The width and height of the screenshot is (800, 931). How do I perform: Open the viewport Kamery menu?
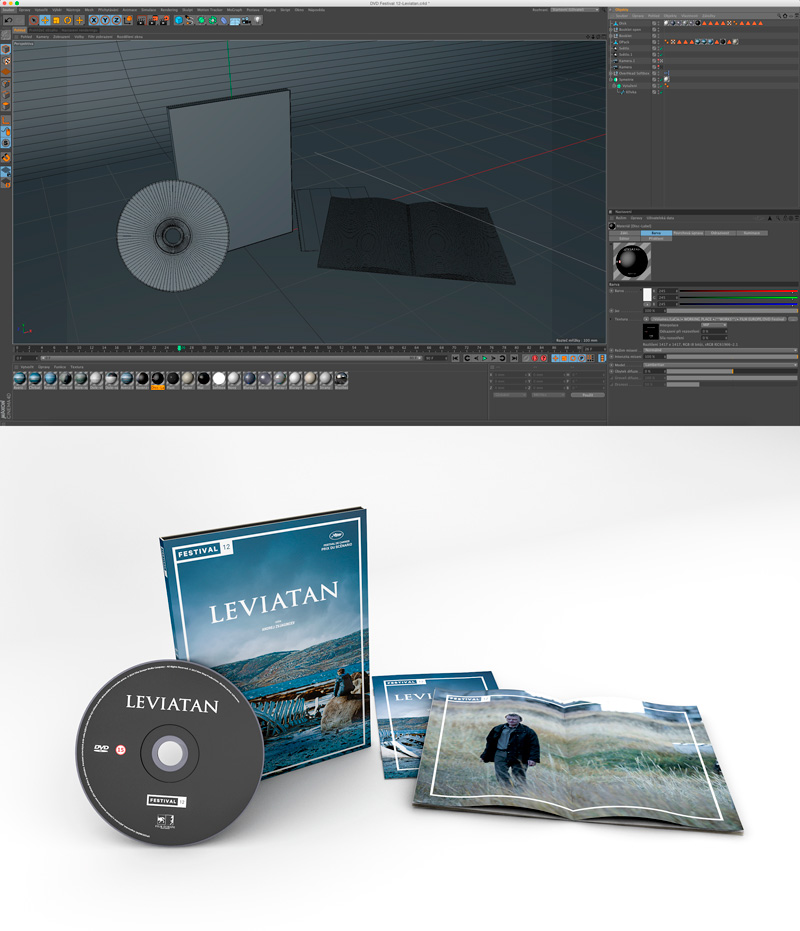pyautogui.click(x=42, y=37)
